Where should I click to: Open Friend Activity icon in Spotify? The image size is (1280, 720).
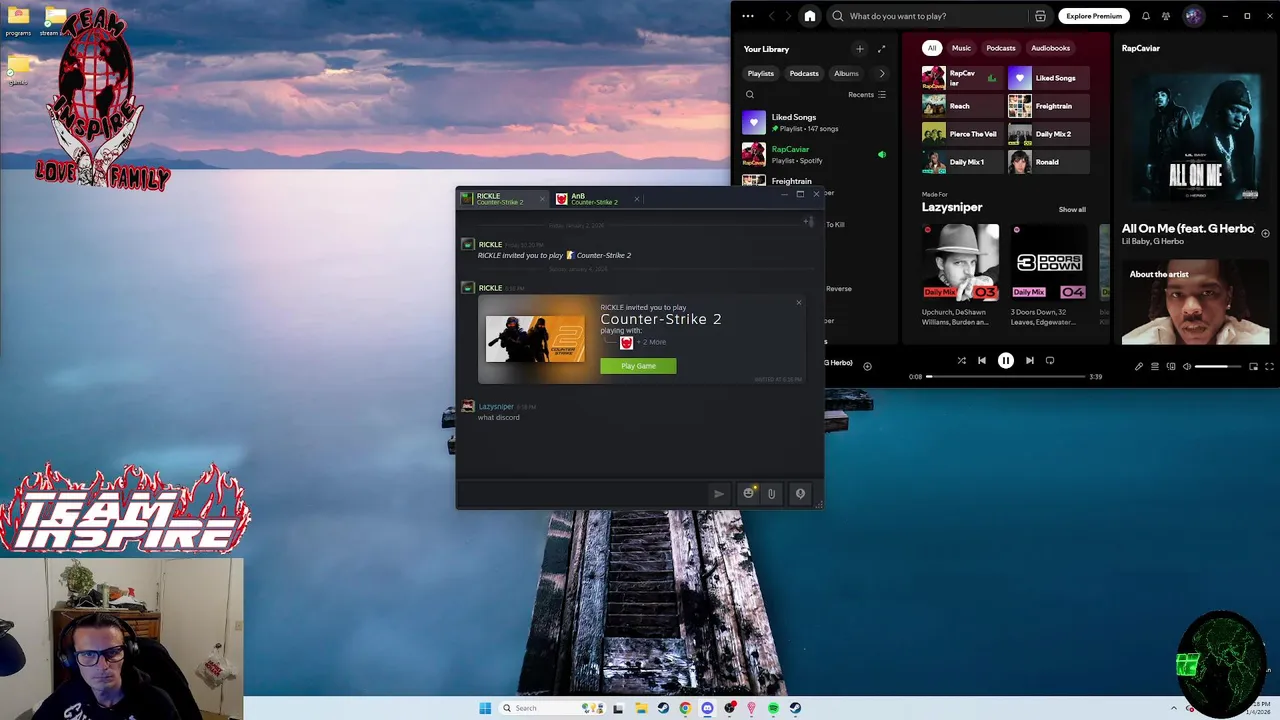pyautogui.click(x=1166, y=16)
